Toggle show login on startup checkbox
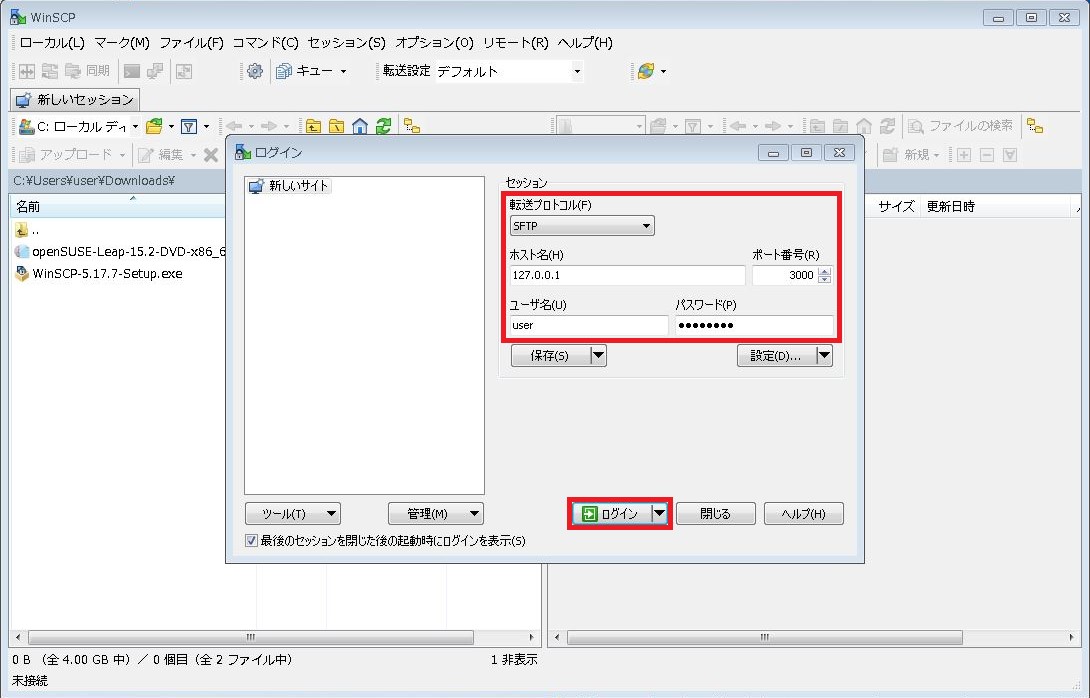This screenshot has width=1090, height=698. point(252,541)
